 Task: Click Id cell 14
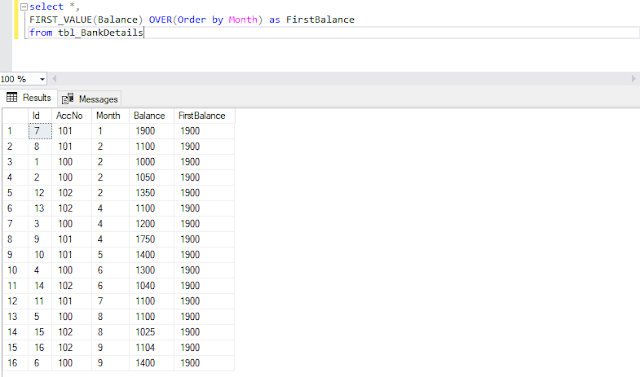[40, 286]
